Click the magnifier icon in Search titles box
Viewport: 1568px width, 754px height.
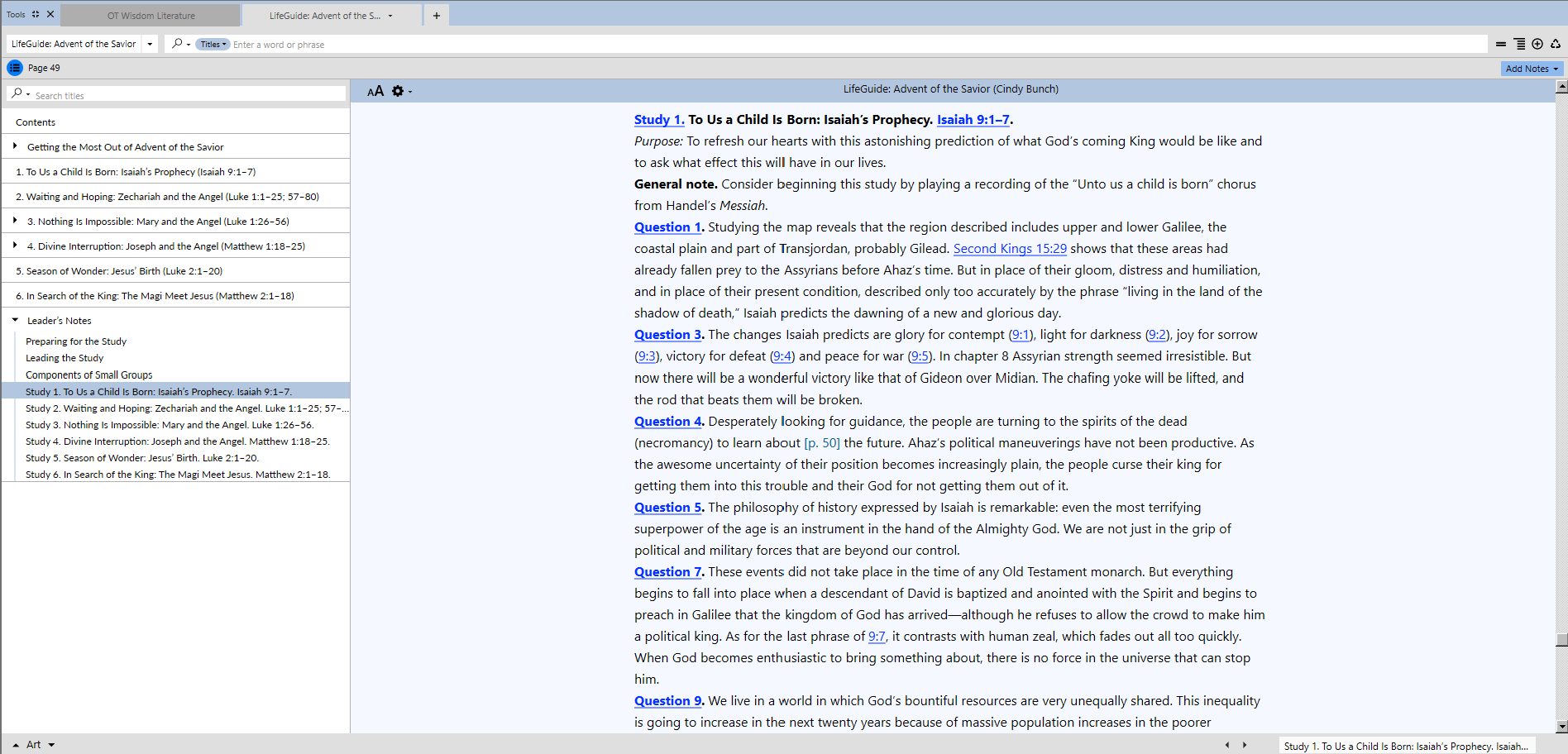point(17,94)
